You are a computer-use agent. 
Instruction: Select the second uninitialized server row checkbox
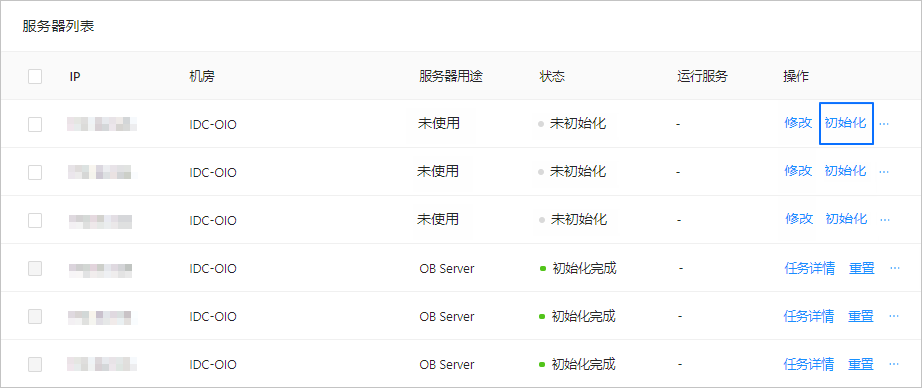35,172
